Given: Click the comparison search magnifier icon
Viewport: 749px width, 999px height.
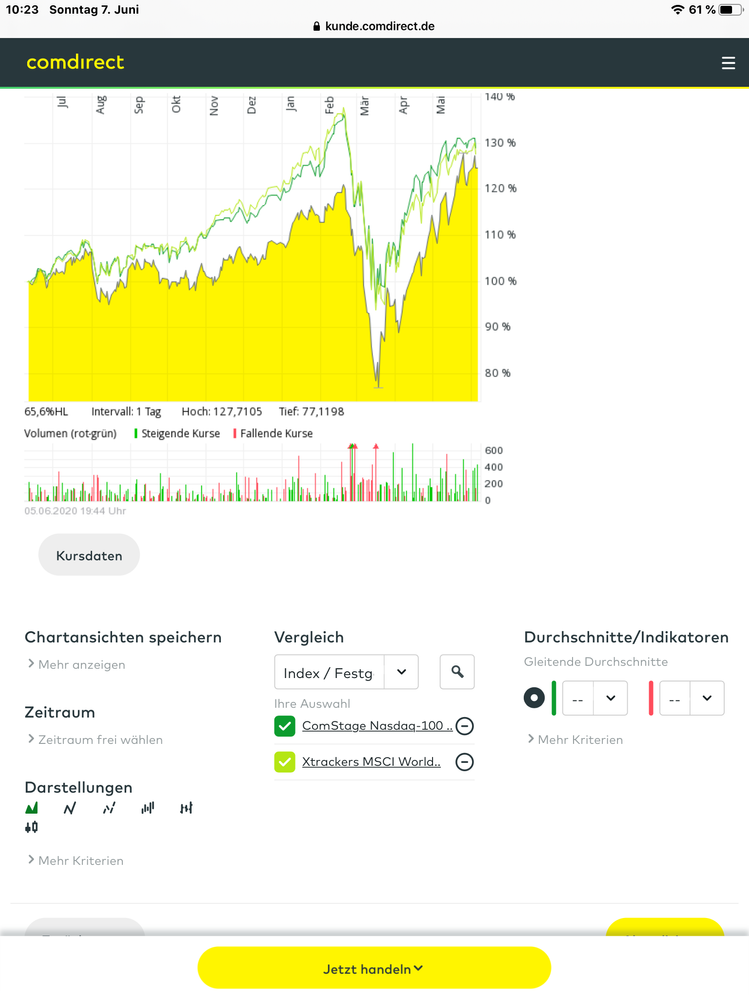Looking at the screenshot, I should click(x=457, y=672).
